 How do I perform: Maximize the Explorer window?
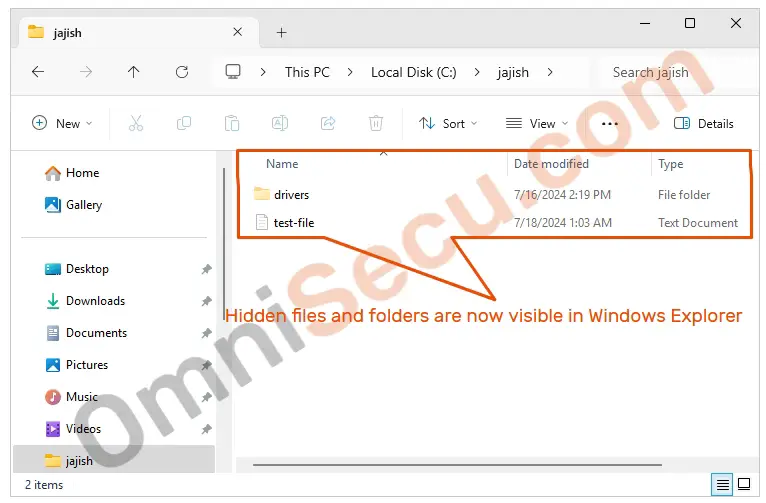click(x=689, y=23)
